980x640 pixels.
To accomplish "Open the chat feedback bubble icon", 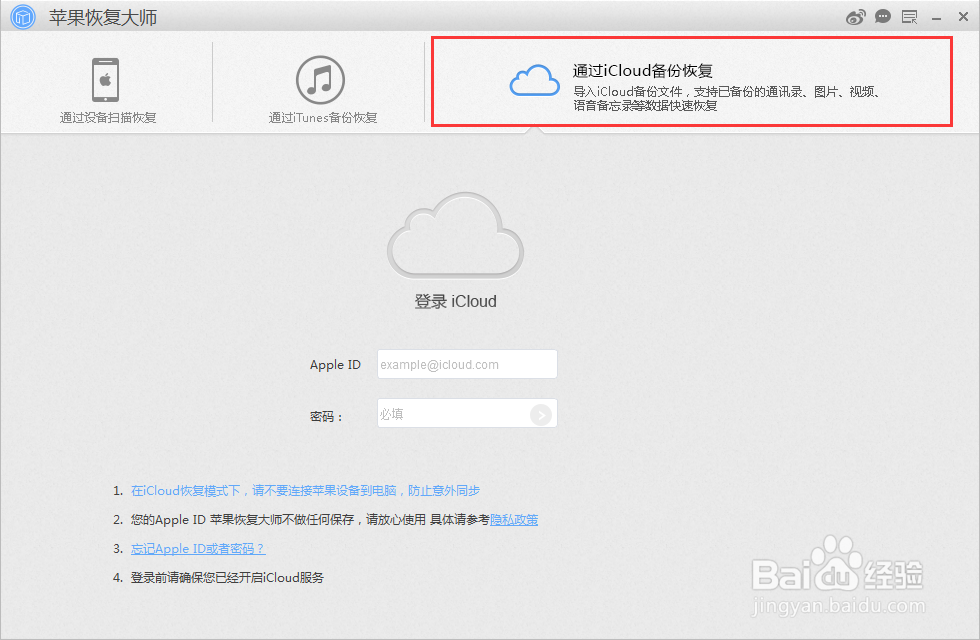I will [x=882, y=17].
